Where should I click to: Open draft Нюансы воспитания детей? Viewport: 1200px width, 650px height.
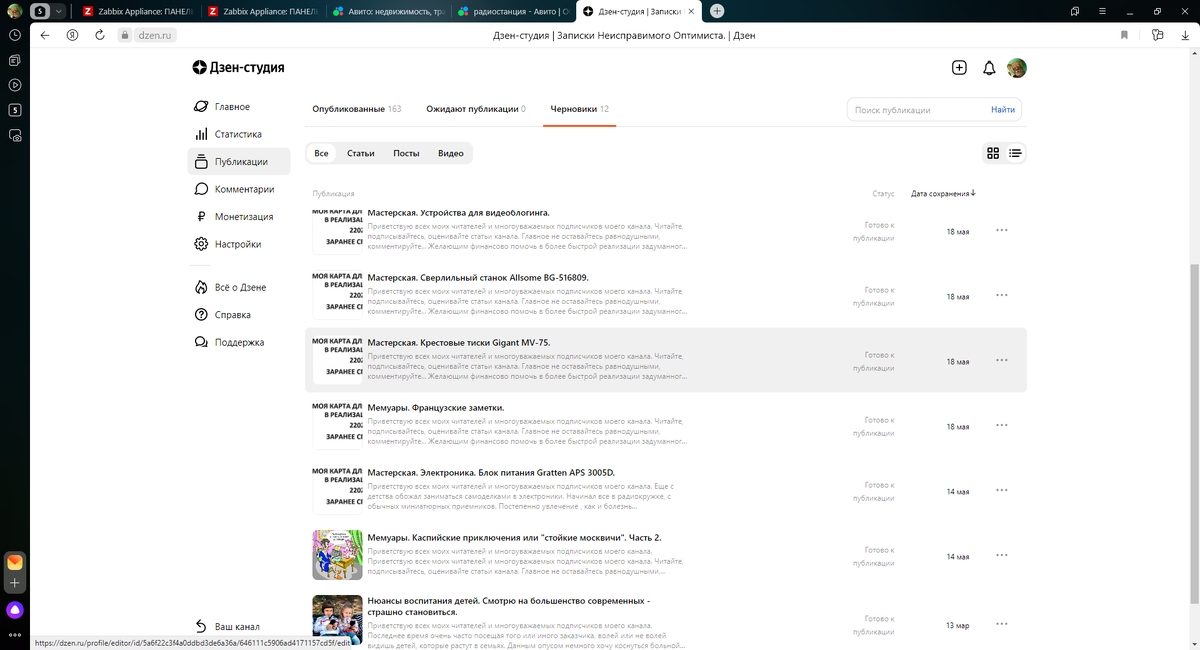pyautogui.click(x=509, y=606)
